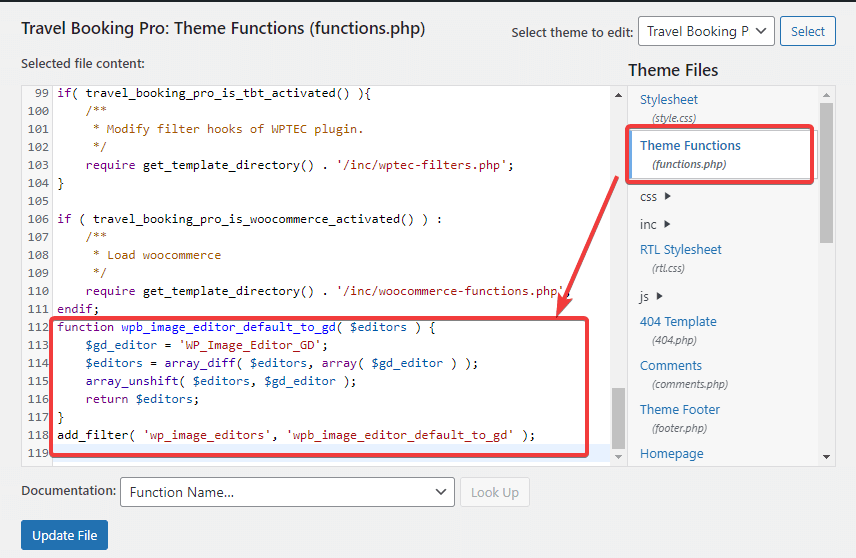Open the RTL Stylesheet file
The height and width of the screenshot is (558, 856).
[x=680, y=250]
